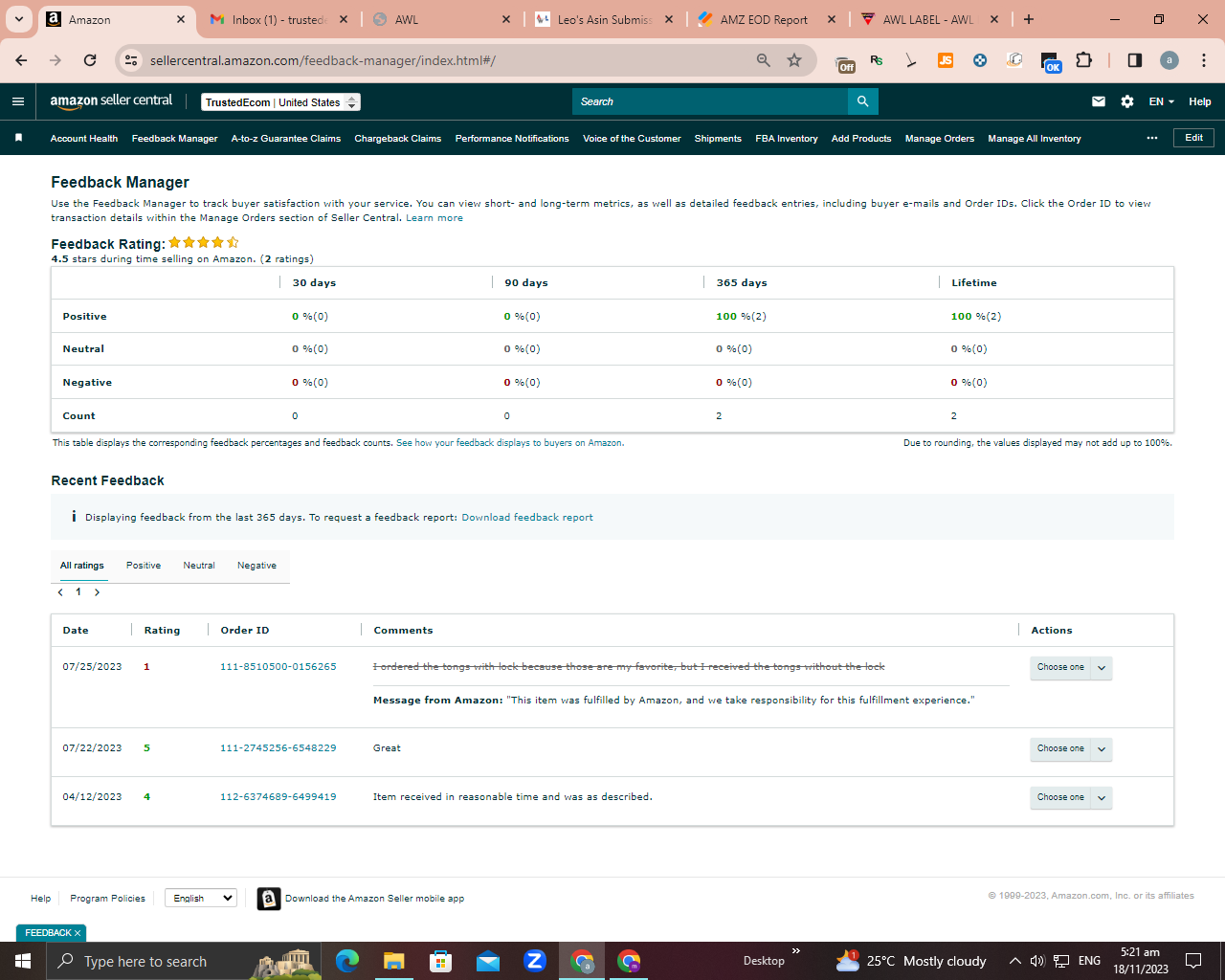
Task: Switch to the Negative ratings tab
Action: (x=256, y=566)
